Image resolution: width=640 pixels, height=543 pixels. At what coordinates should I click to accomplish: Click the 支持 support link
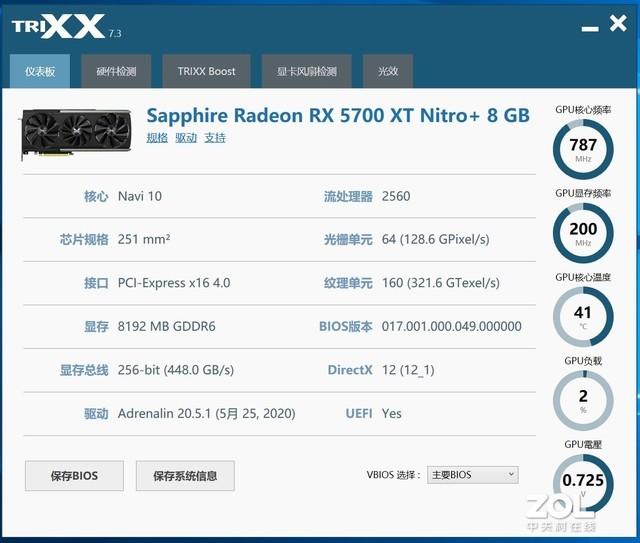(x=215, y=138)
